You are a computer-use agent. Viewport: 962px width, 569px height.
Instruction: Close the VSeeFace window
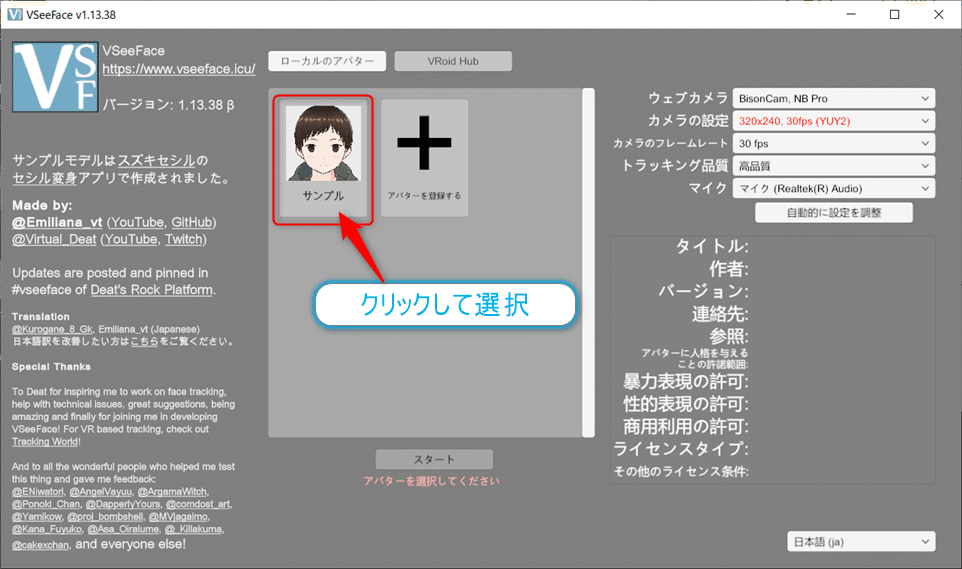[939, 14]
